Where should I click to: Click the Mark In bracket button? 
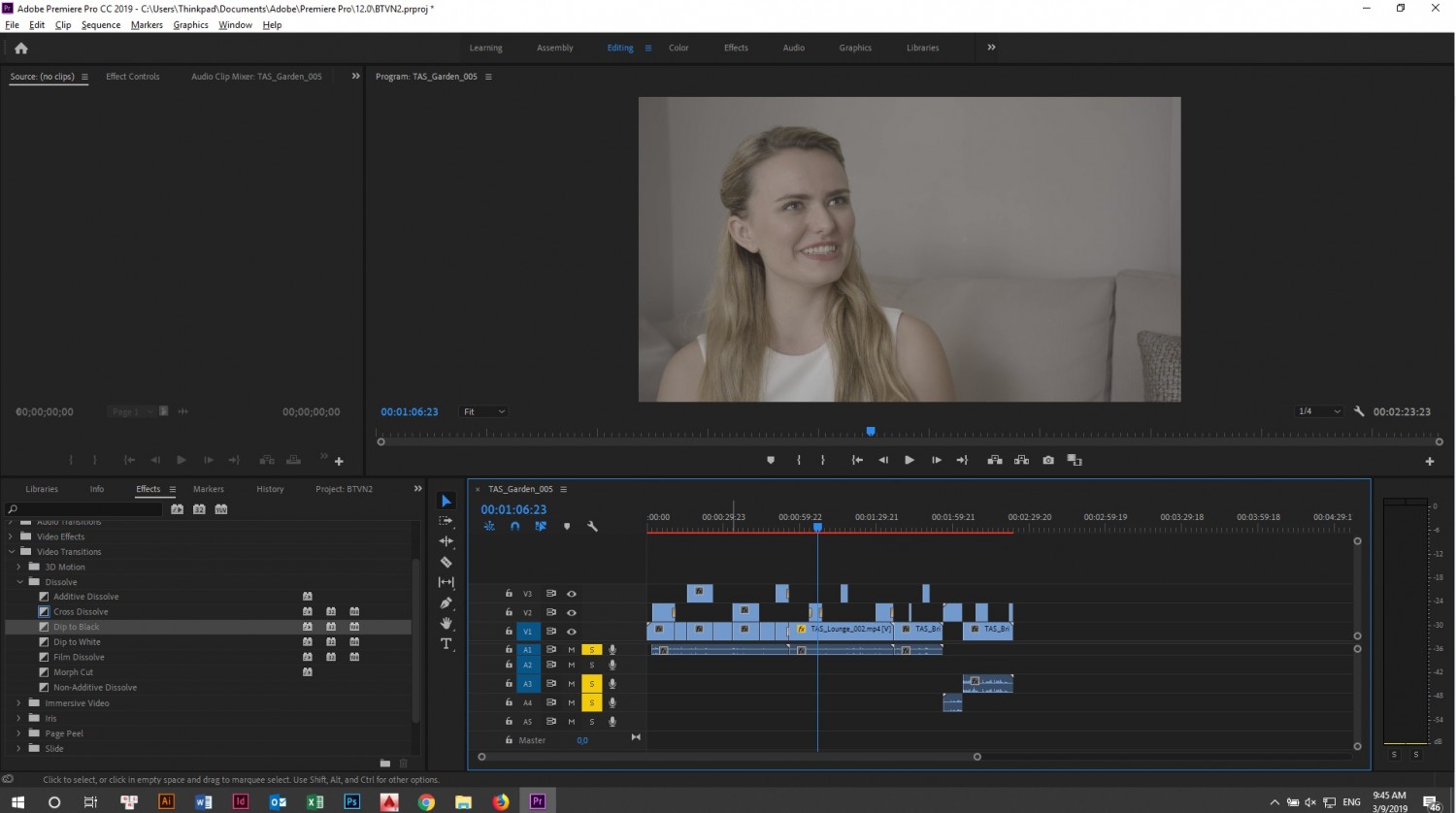(799, 460)
